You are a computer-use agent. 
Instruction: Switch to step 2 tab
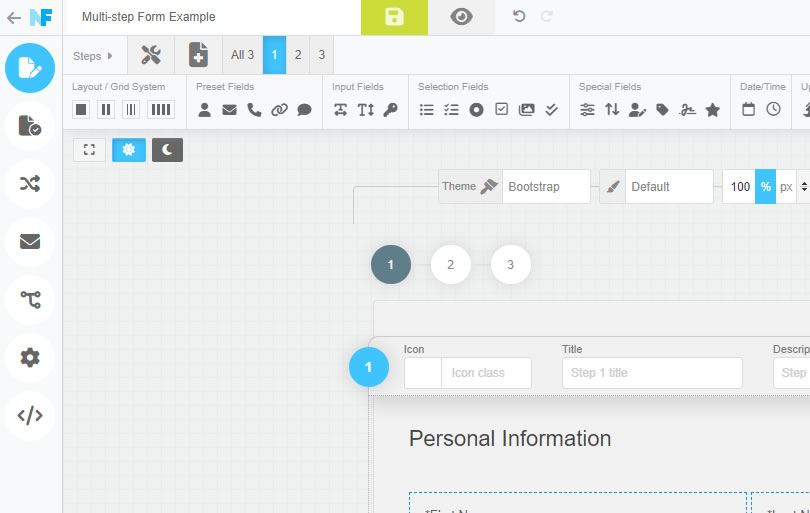298,55
